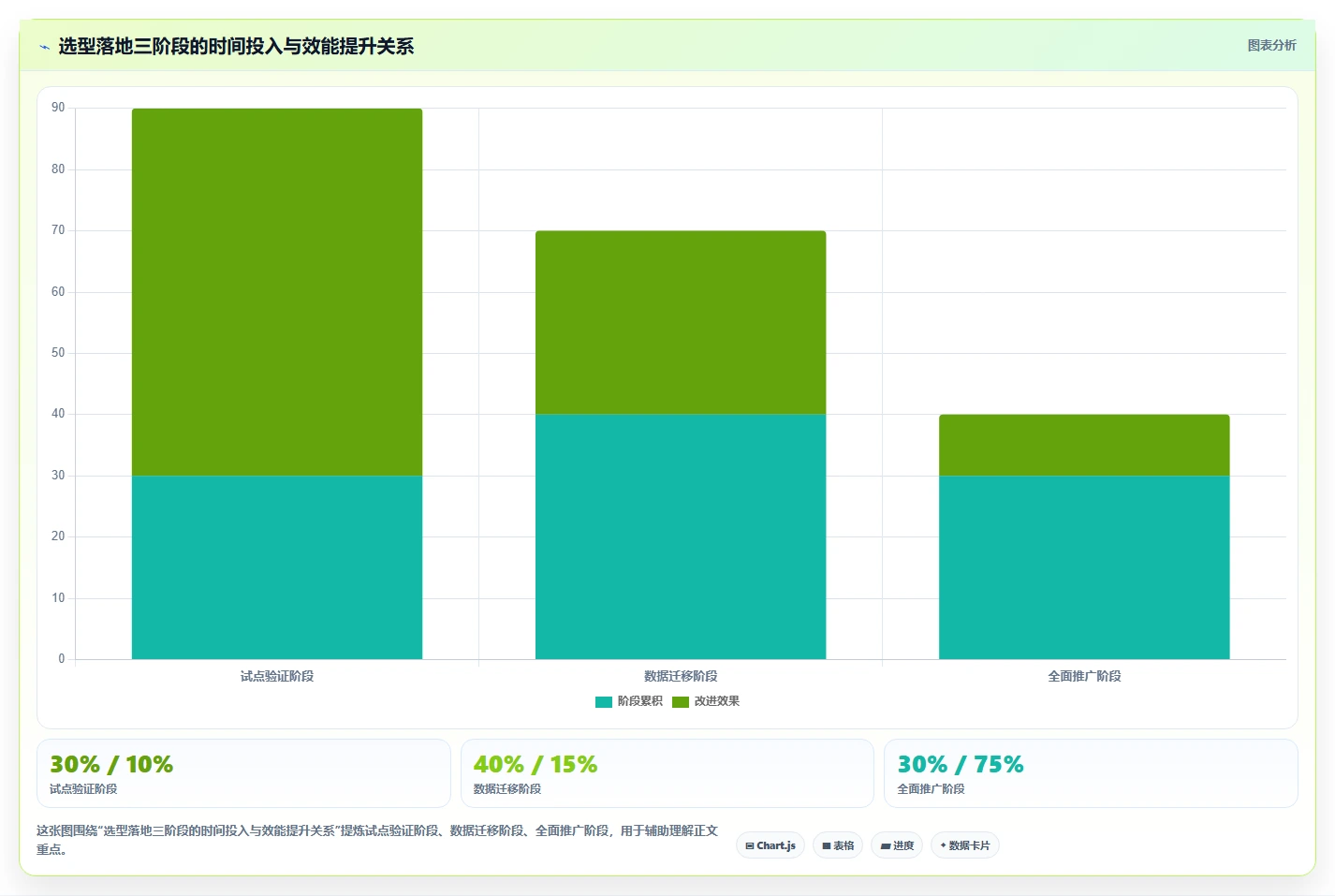Click the y-axis value 0
The width and height of the screenshot is (1335, 896).
(x=62, y=659)
